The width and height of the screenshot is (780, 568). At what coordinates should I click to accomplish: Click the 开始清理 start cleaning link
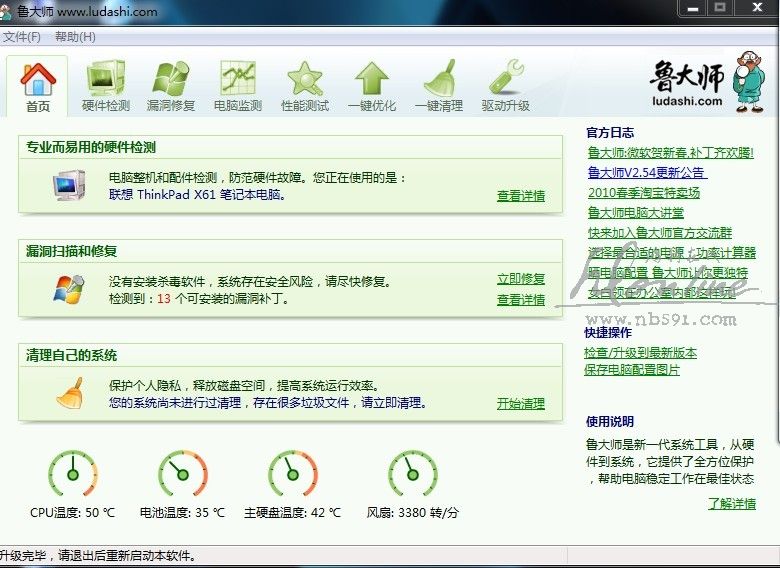tap(521, 404)
